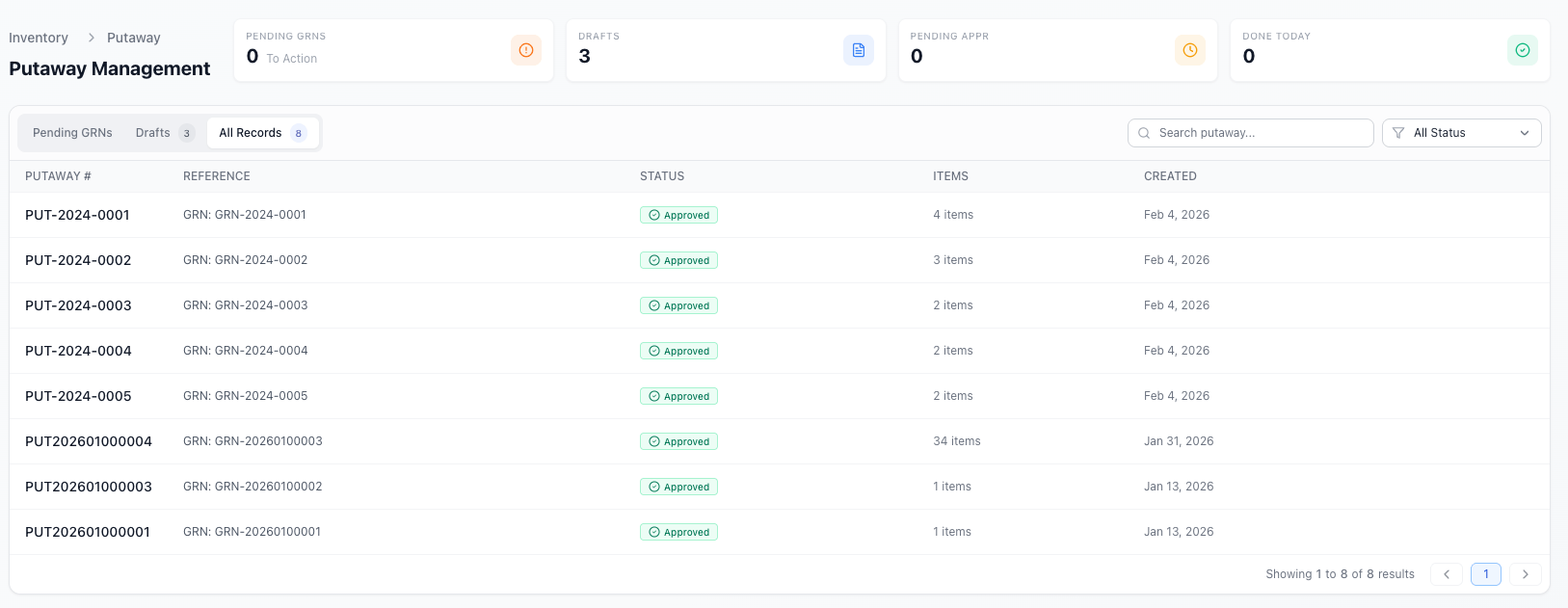
Task: Click the Drafts document icon
Action: pos(858,50)
